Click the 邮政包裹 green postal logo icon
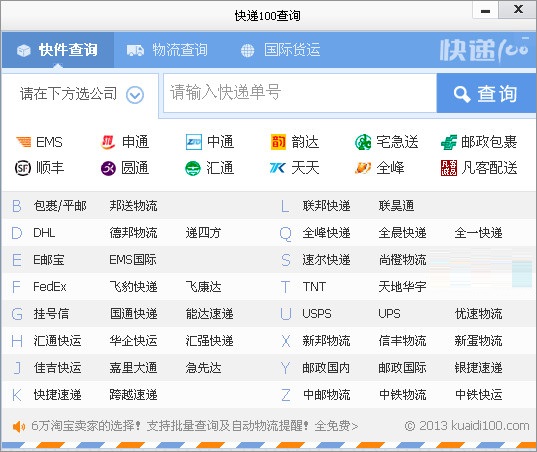537x452 pixels. (448, 142)
